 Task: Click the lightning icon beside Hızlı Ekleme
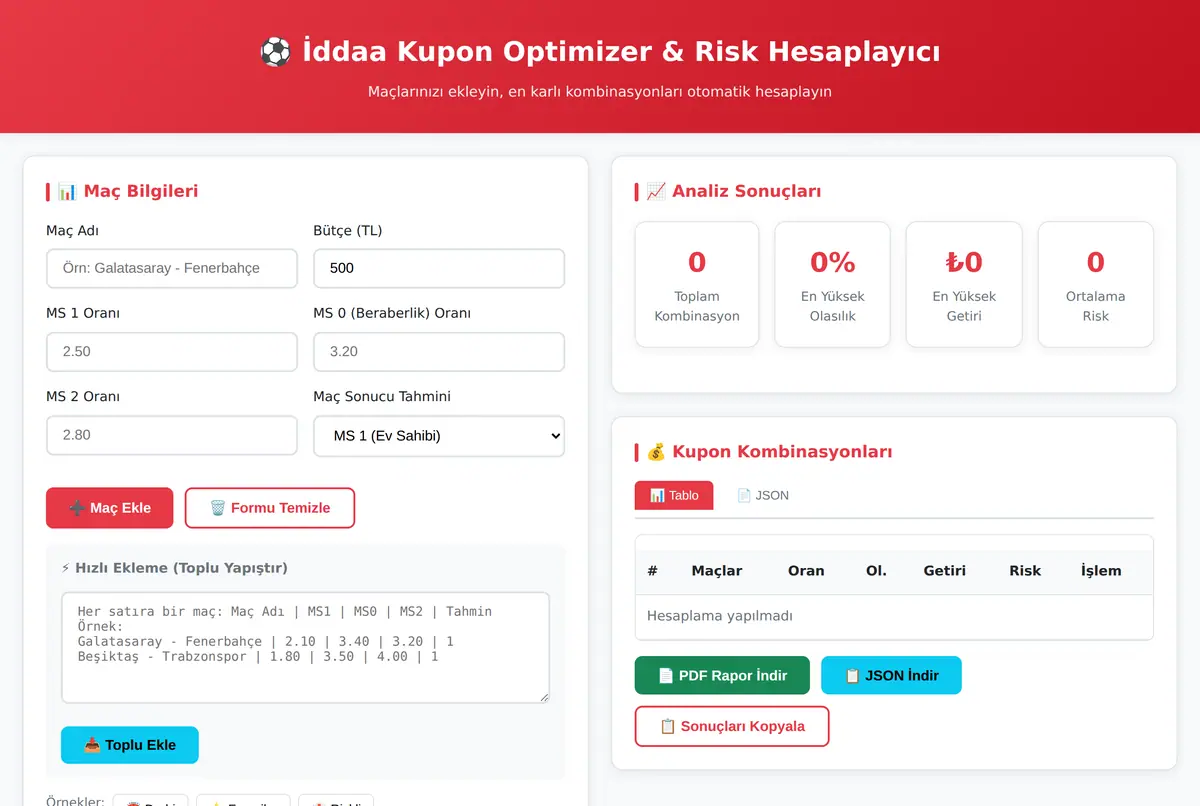coord(66,568)
